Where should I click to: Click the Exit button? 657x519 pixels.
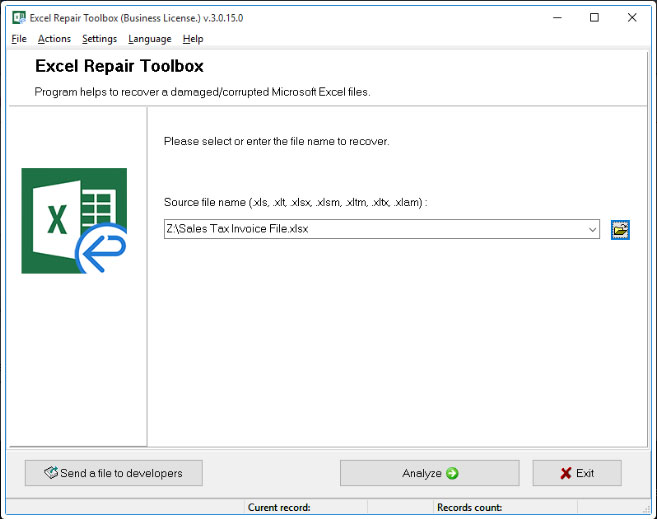coord(577,473)
